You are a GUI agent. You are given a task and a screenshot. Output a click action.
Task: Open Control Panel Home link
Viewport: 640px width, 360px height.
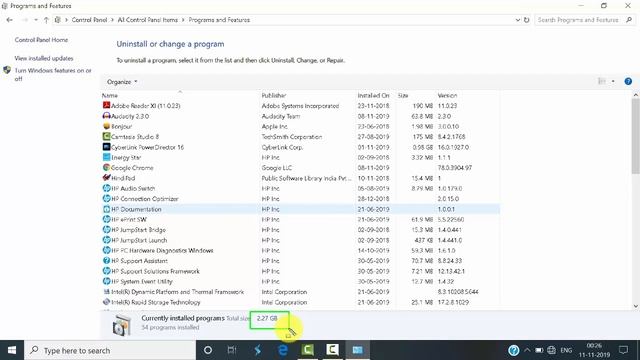click(41, 40)
